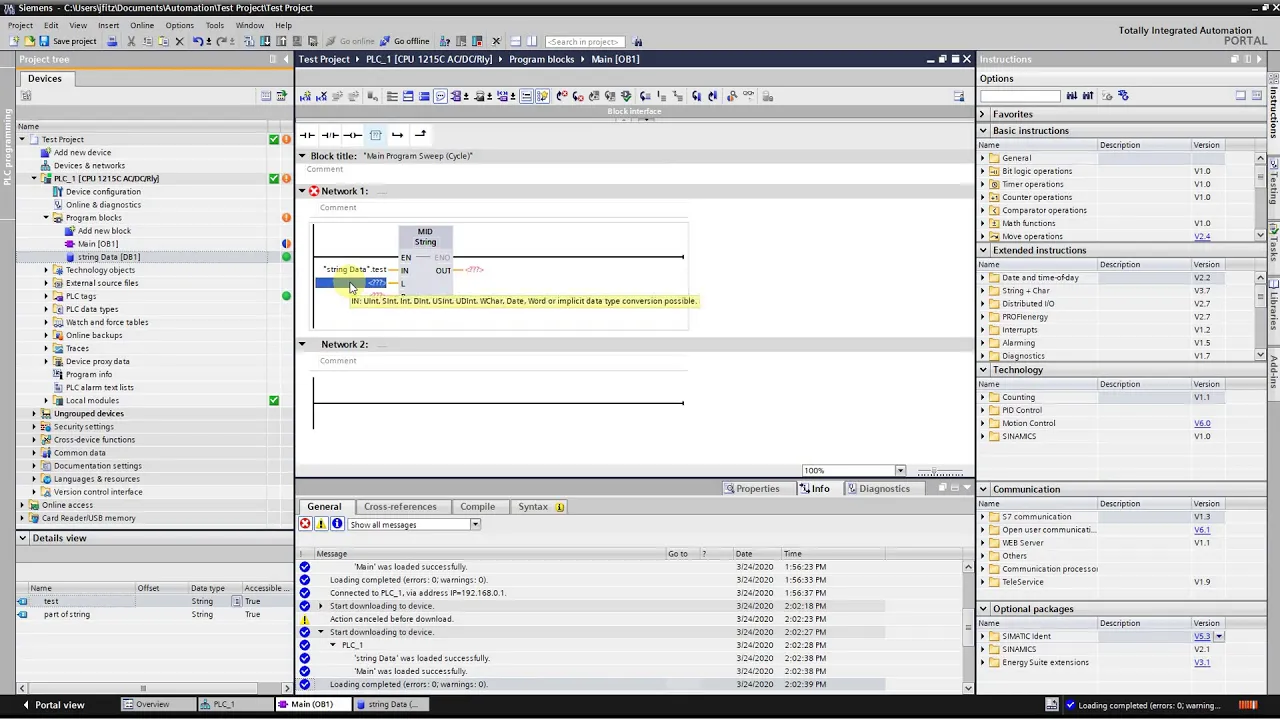This screenshot has height=720, width=1280.
Task: Click the Instructions options search field
Action: (x=1020, y=96)
